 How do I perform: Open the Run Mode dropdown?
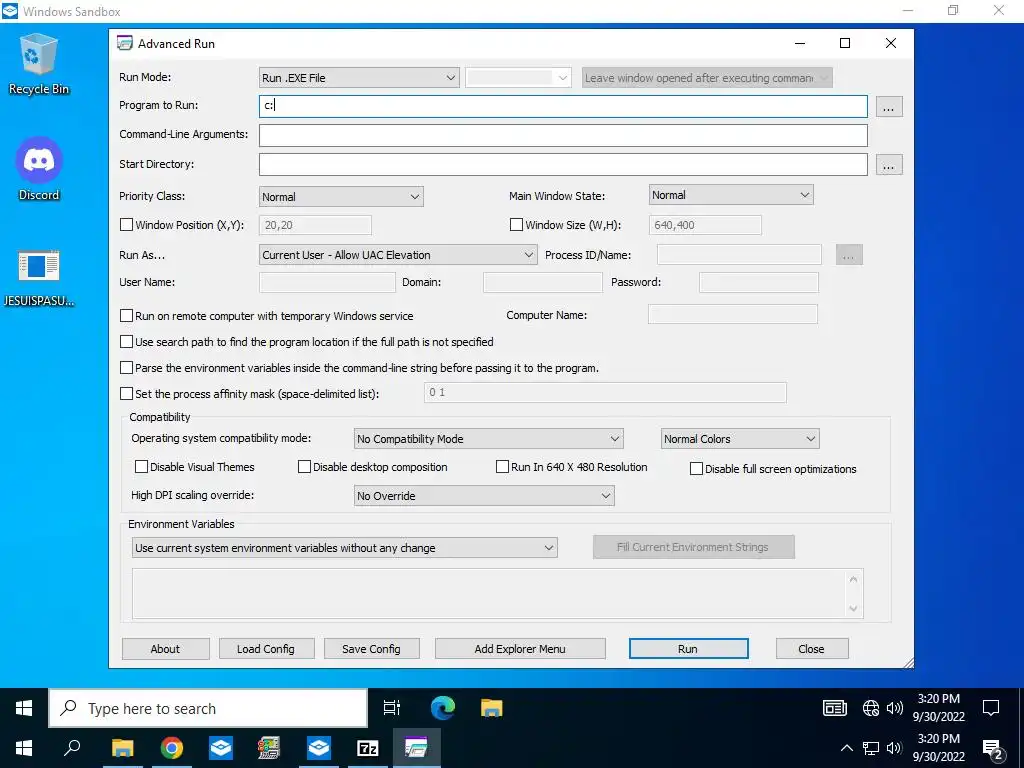(359, 78)
